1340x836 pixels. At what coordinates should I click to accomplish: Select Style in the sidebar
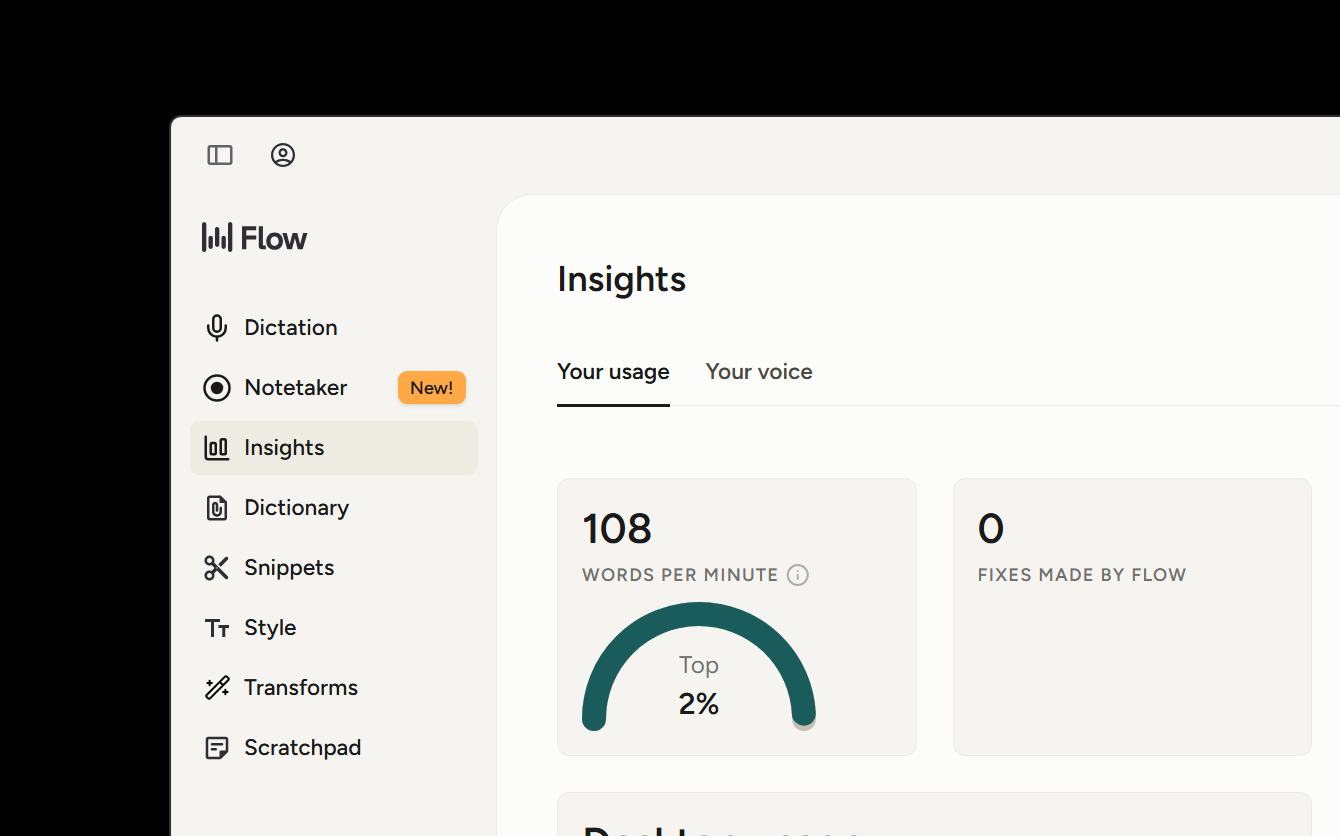(x=334, y=628)
